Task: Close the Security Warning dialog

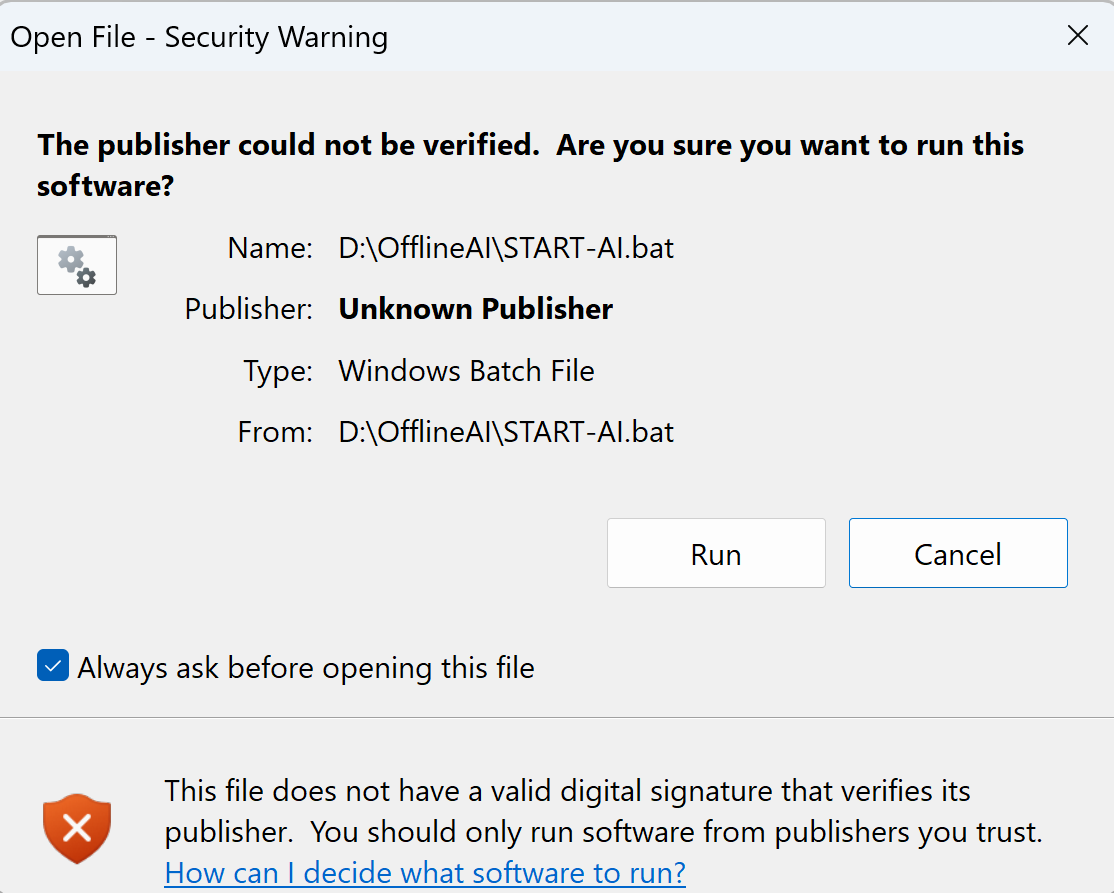Action: [x=1078, y=35]
